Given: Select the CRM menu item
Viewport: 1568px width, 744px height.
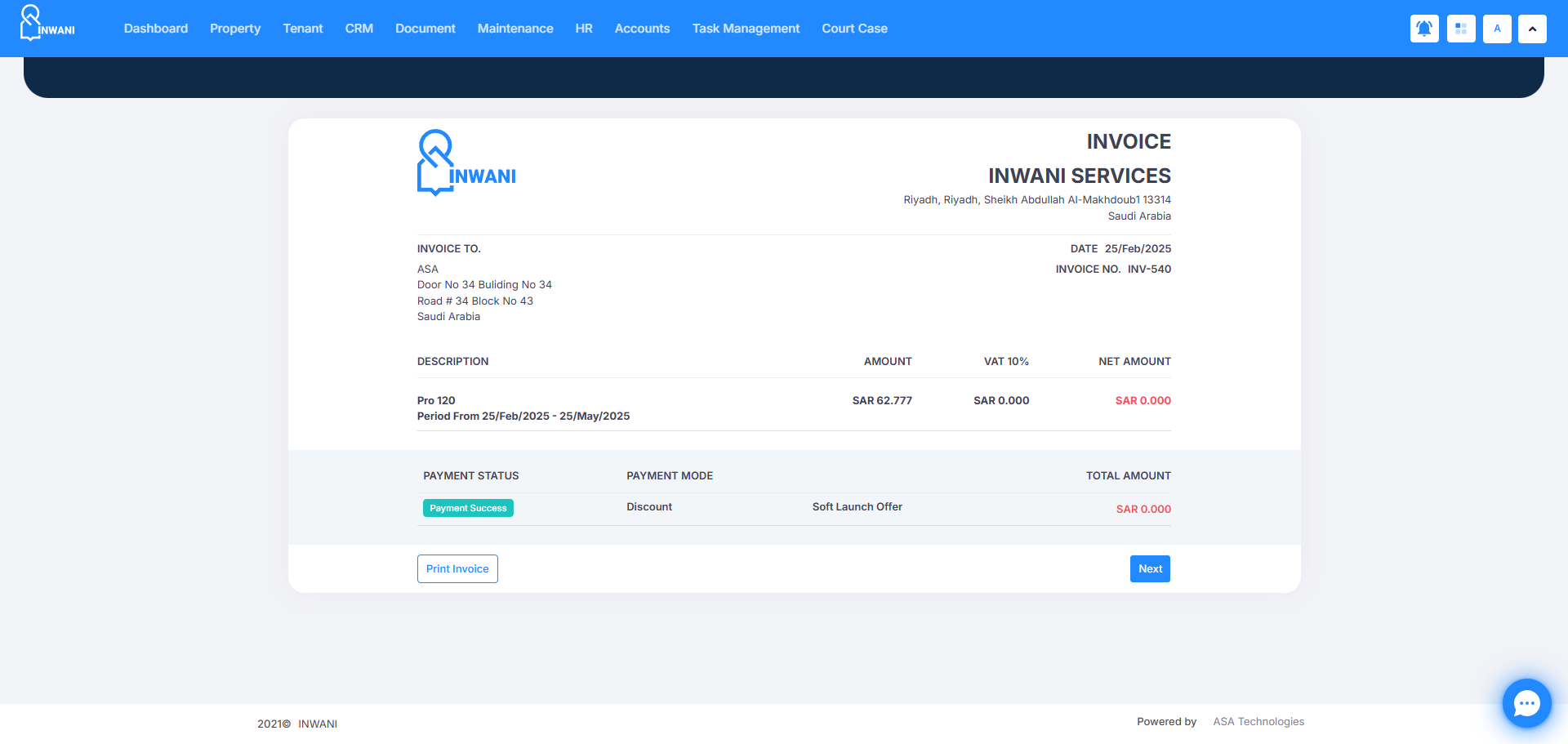Looking at the screenshot, I should tap(359, 29).
